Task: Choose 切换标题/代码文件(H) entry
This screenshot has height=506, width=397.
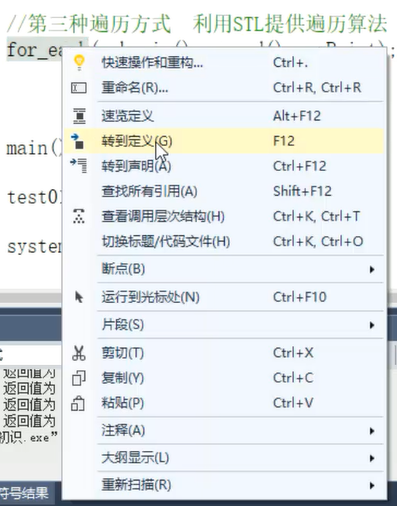Action: tap(223, 241)
